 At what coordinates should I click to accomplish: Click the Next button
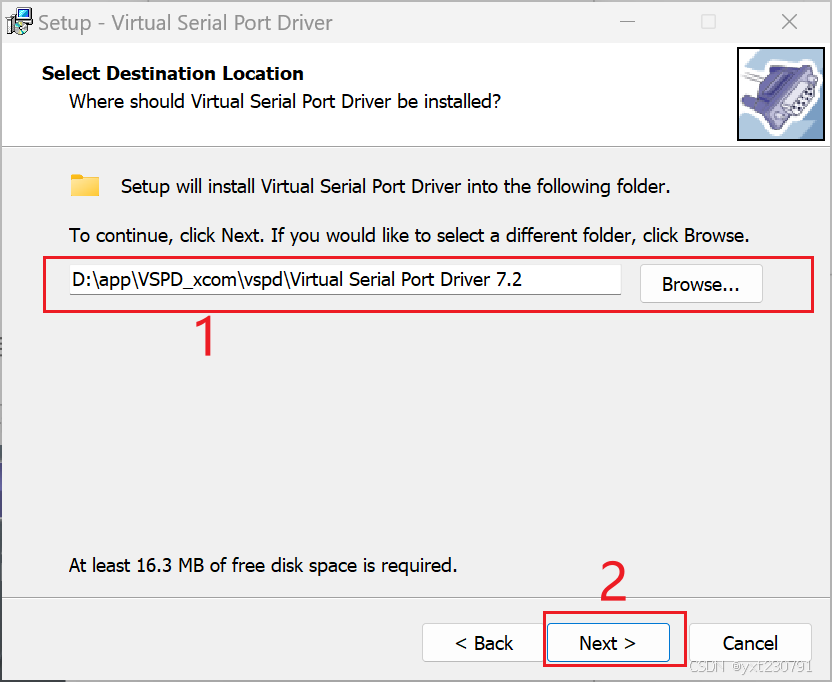point(608,643)
